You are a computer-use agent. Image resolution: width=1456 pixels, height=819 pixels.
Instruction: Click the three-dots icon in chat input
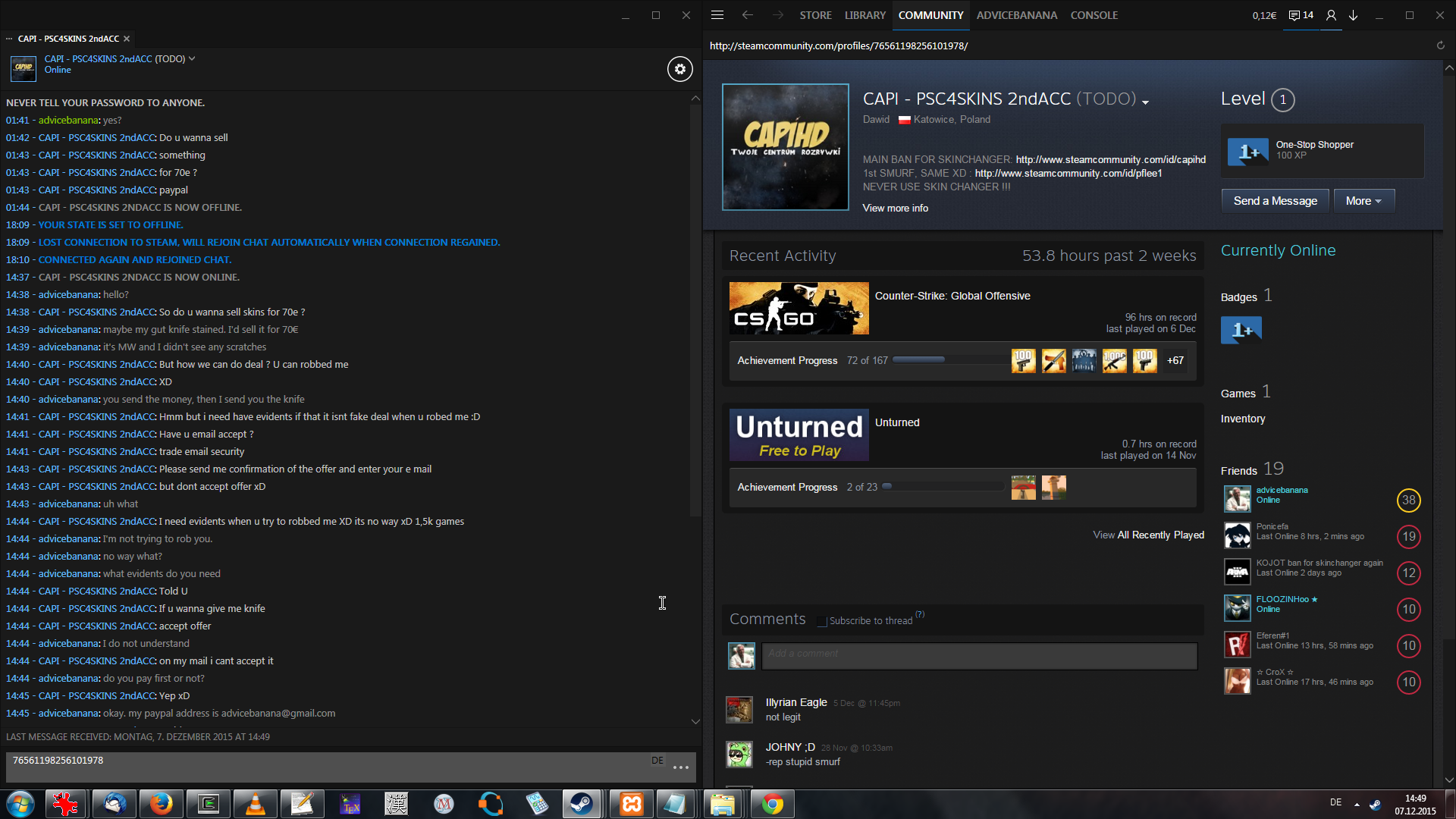[x=681, y=767]
